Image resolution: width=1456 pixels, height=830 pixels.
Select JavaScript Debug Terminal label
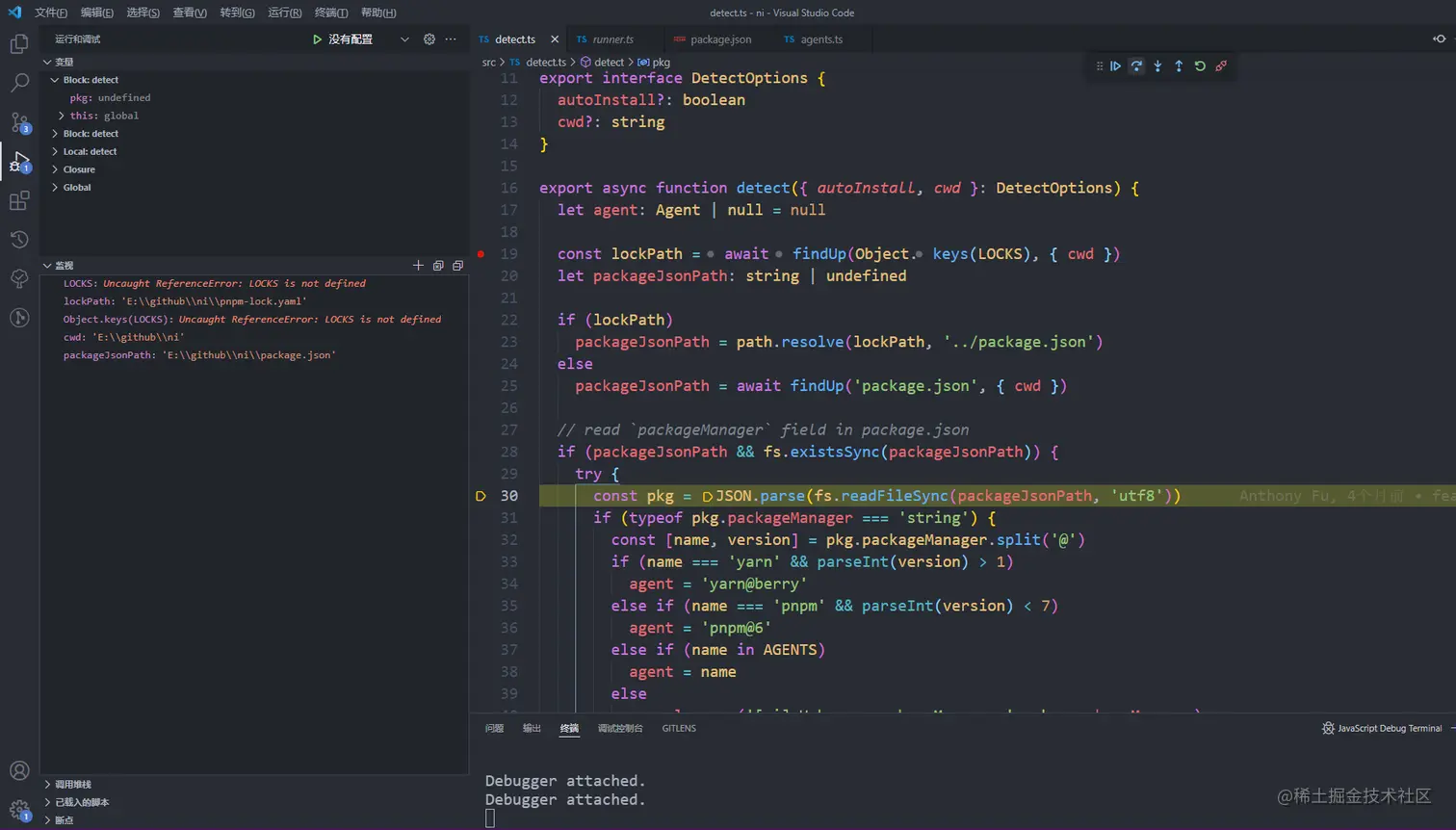pyautogui.click(x=1390, y=729)
